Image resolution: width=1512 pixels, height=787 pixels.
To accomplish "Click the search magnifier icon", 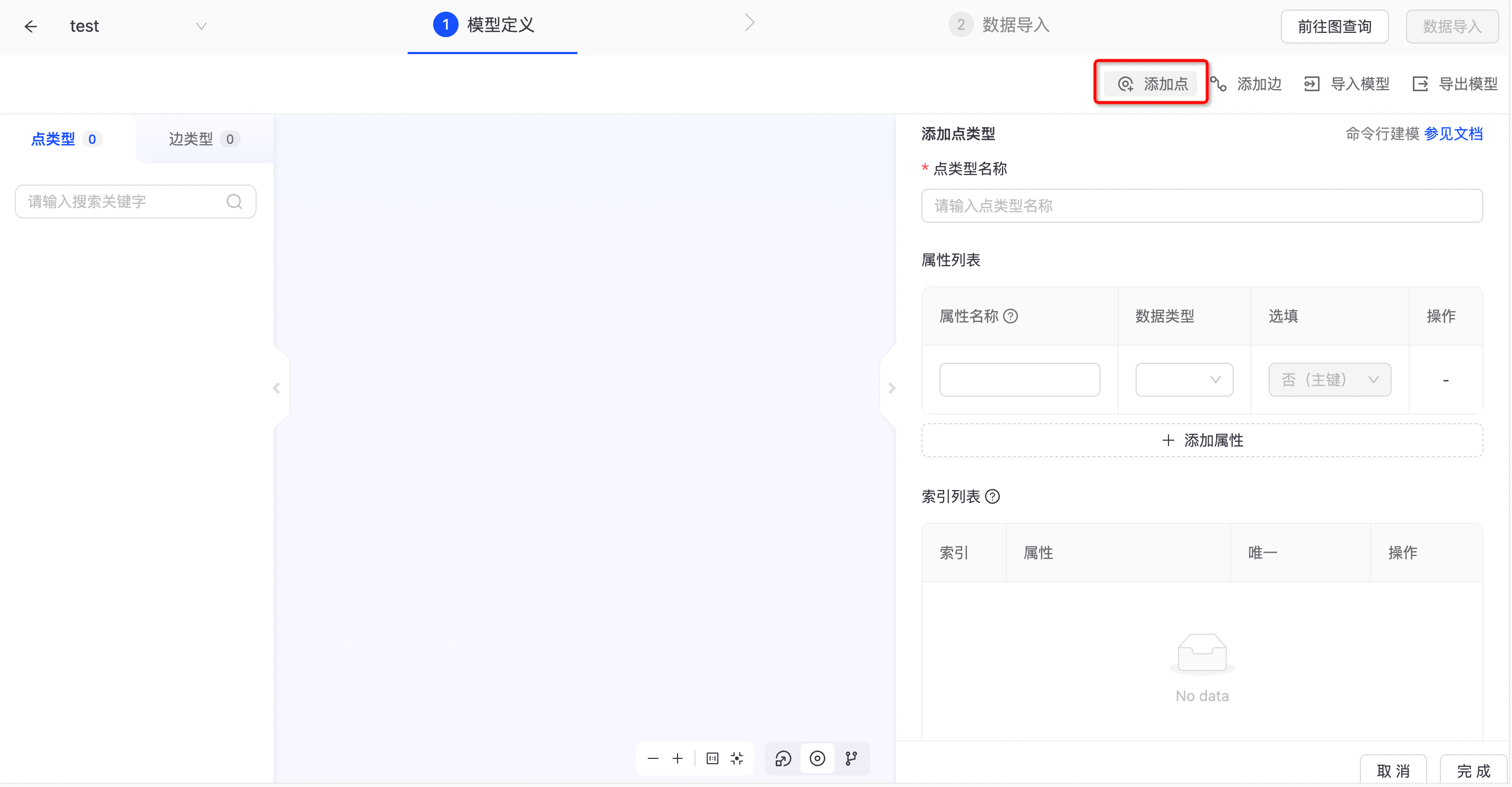I will 234,202.
